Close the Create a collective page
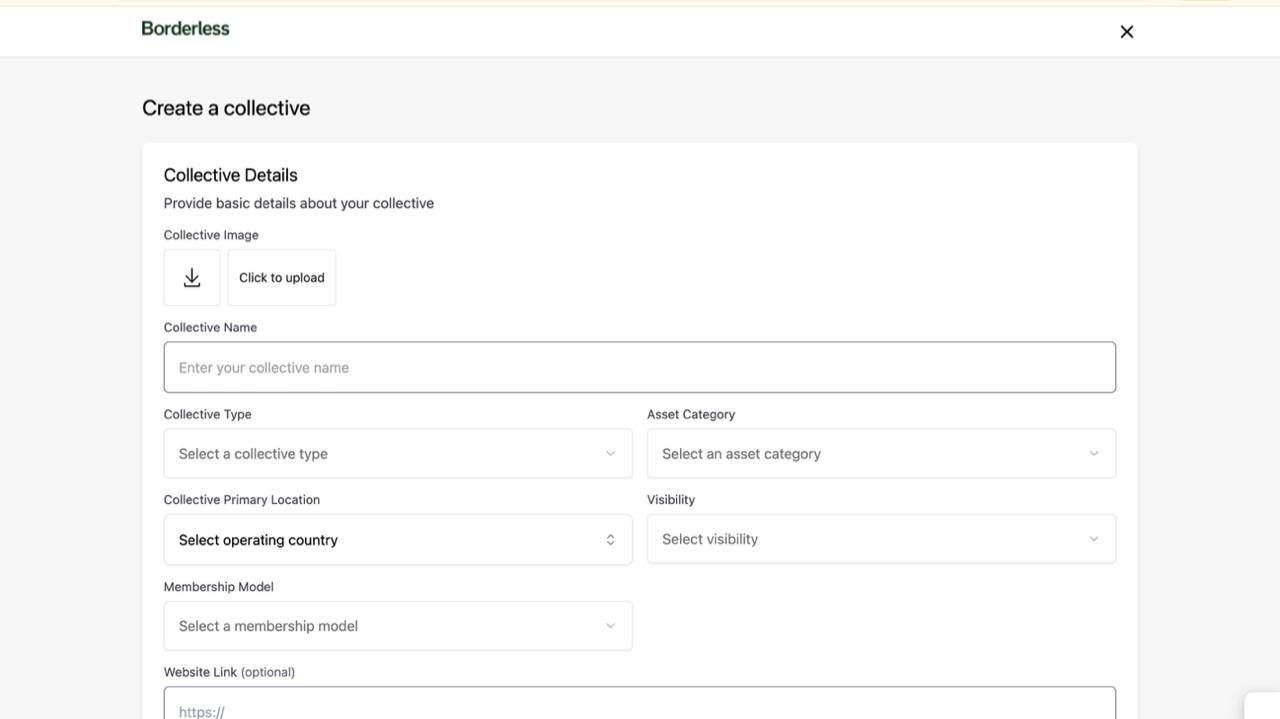 (1127, 32)
